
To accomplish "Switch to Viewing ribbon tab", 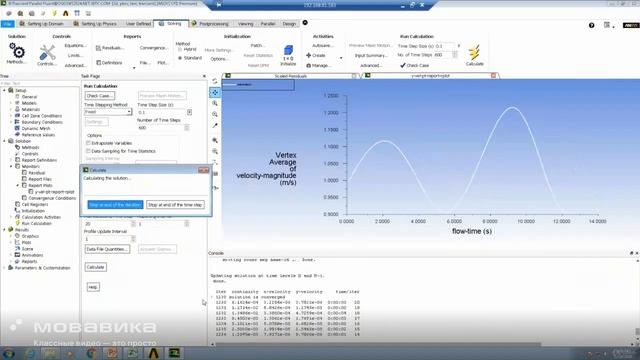I will click(x=245, y=24).
